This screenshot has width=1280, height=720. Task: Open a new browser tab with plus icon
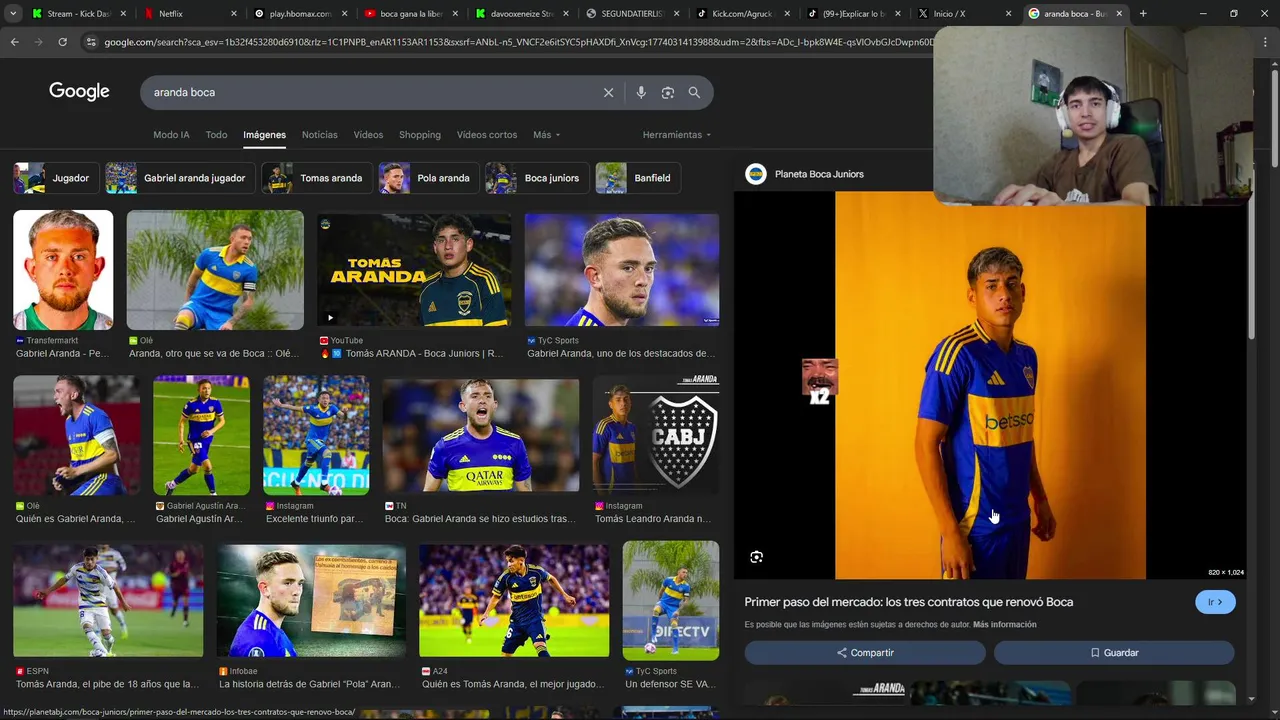click(x=1143, y=14)
